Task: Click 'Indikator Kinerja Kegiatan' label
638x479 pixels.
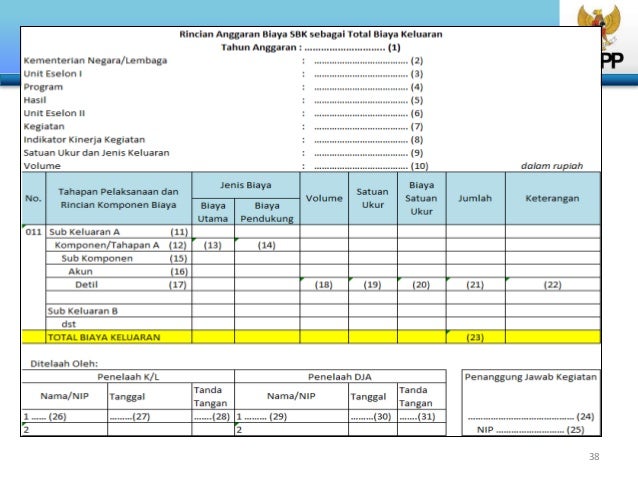Action: 84,140
